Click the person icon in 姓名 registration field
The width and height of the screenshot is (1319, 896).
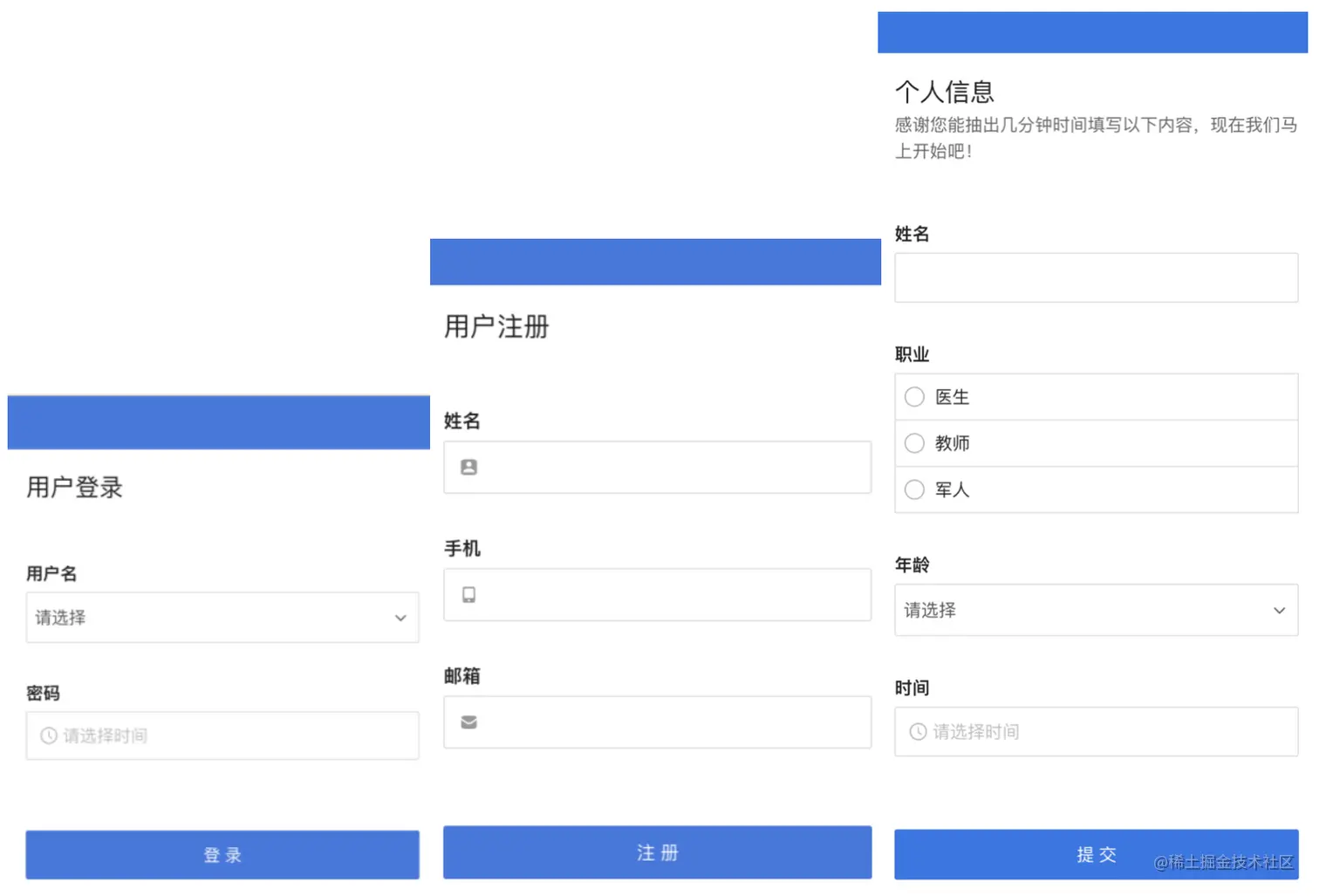coord(468,467)
